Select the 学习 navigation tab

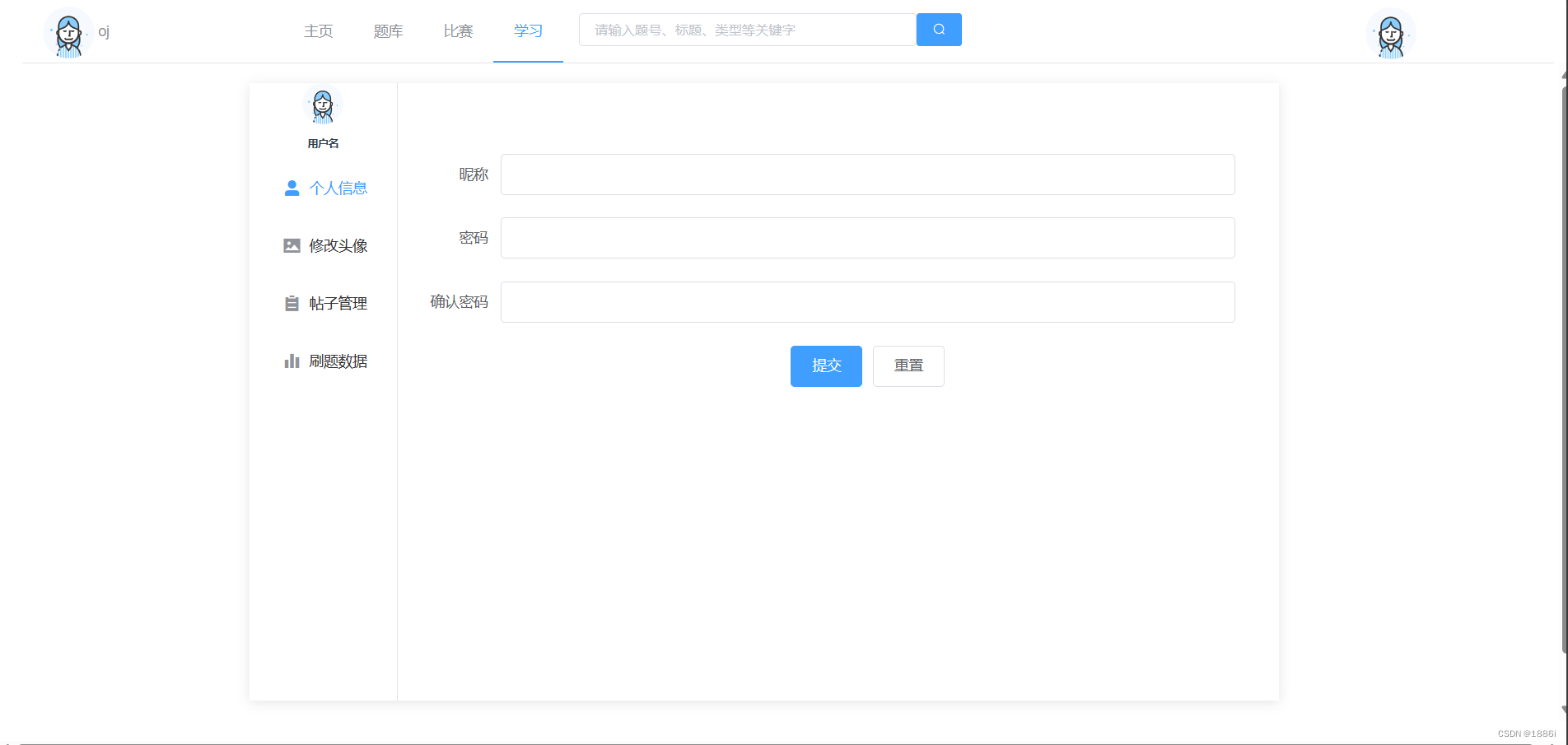pos(528,31)
